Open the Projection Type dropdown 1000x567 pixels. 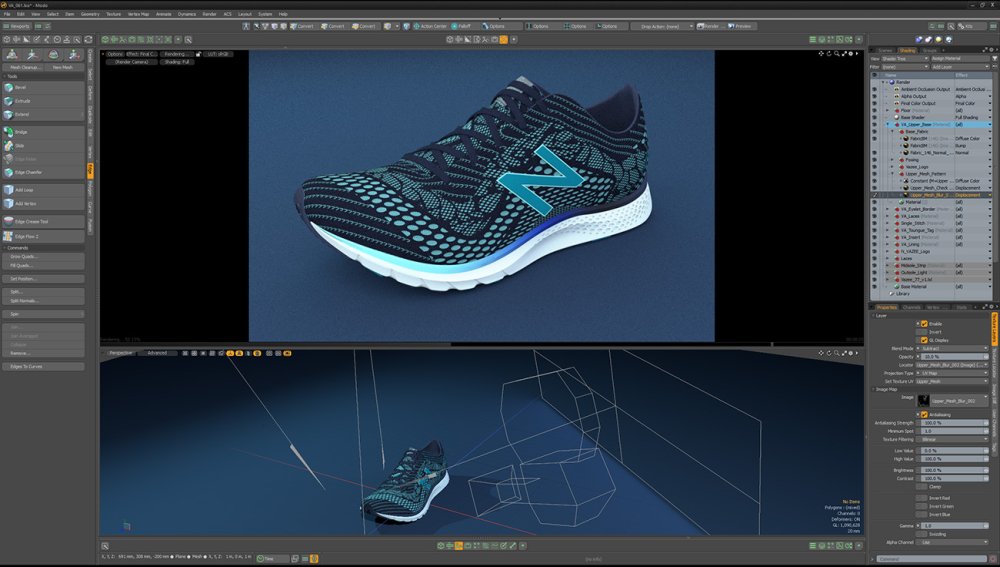tap(952, 373)
